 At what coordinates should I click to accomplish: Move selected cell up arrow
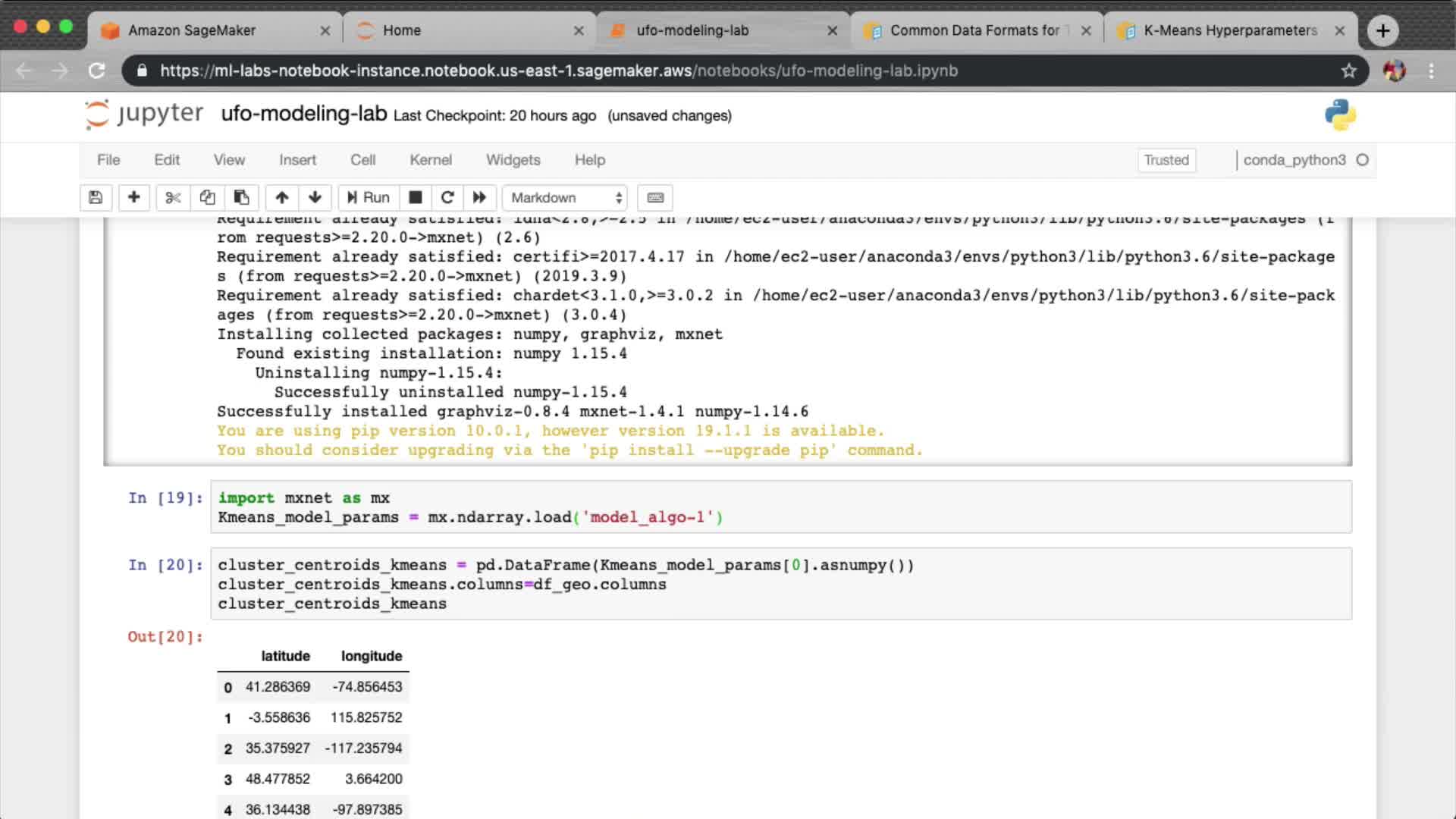pos(281,198)
